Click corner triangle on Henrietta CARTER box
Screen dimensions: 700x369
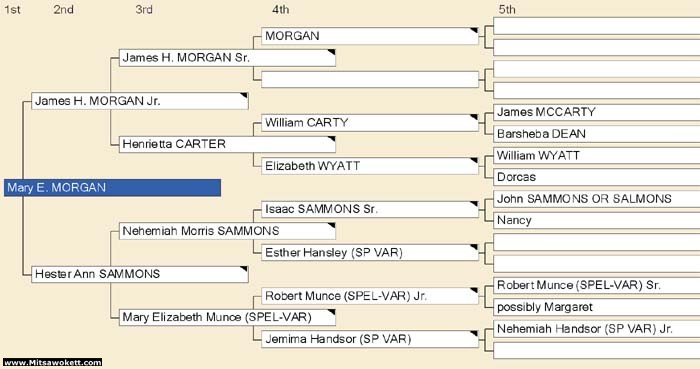pyautogui.click(x=332, y=139)
